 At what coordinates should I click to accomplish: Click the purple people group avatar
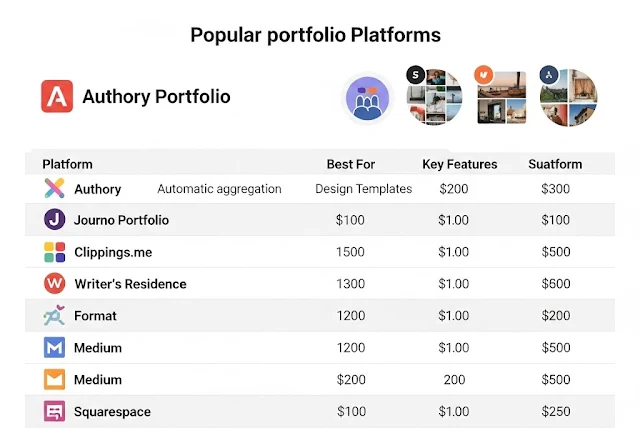(368, 99)
